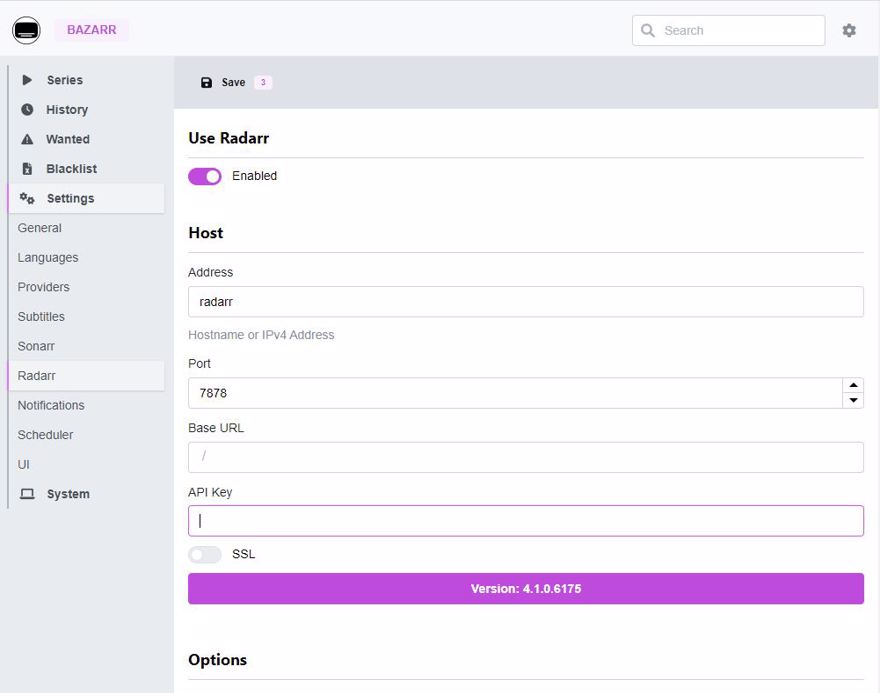880x693 pixels.
Task: Click the search magnifier icon
Action: [x=648, y=30]
